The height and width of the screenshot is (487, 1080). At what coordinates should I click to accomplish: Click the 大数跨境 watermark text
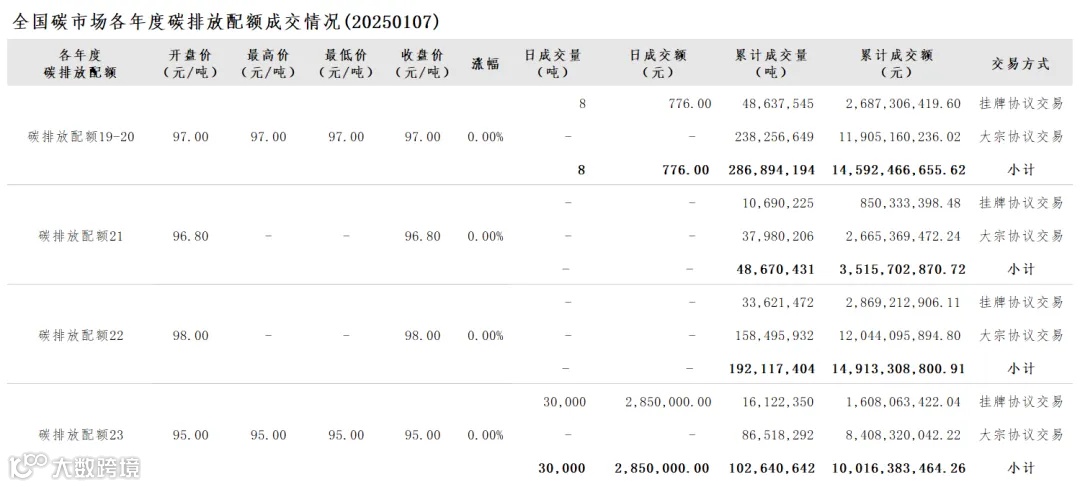coord(96,468)
